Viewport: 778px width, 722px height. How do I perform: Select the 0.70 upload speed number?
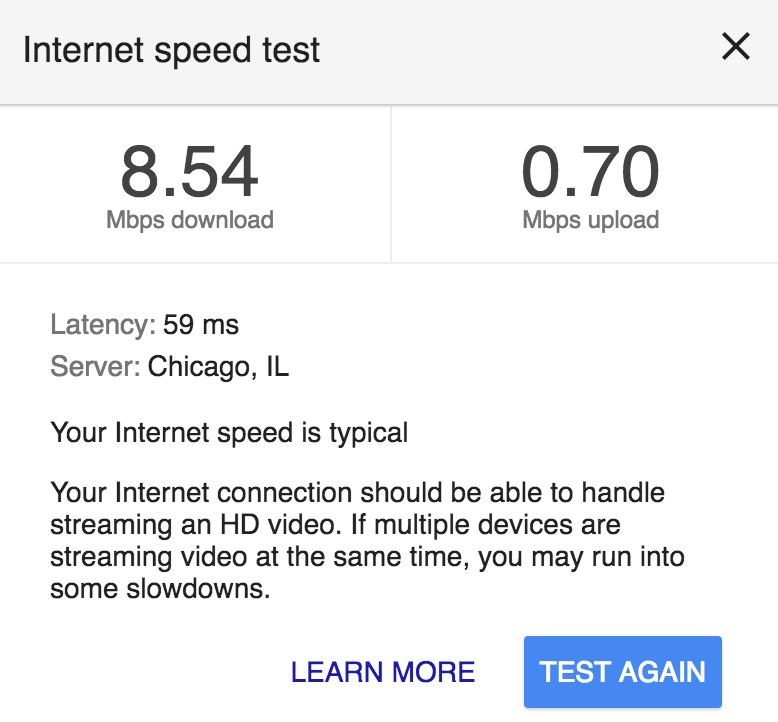590,170
